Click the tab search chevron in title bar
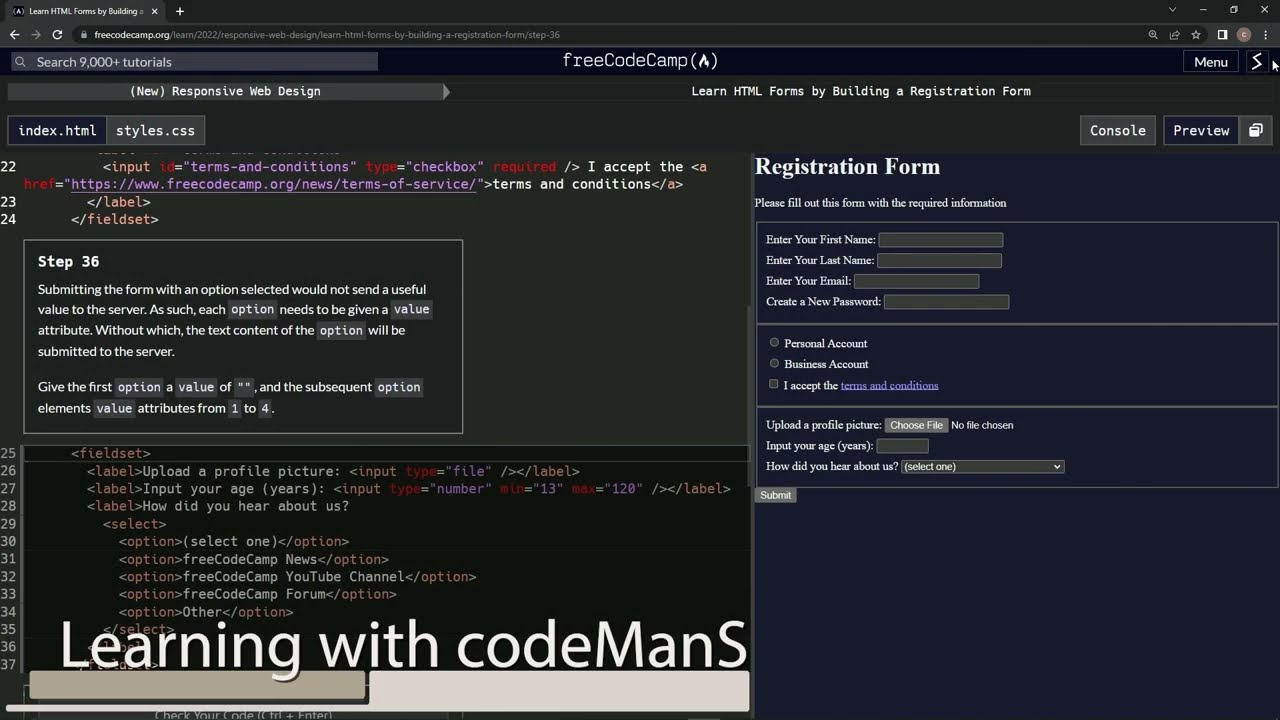This screenshot has height=720, width=1280. tap(1172, 10)
